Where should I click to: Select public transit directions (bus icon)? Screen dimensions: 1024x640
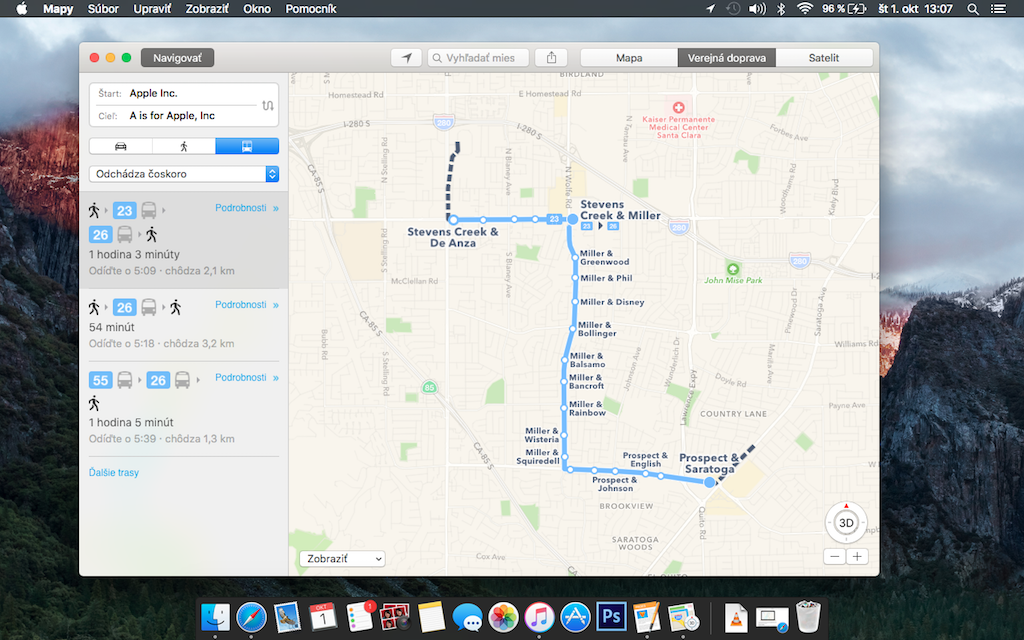click(247, 146)
